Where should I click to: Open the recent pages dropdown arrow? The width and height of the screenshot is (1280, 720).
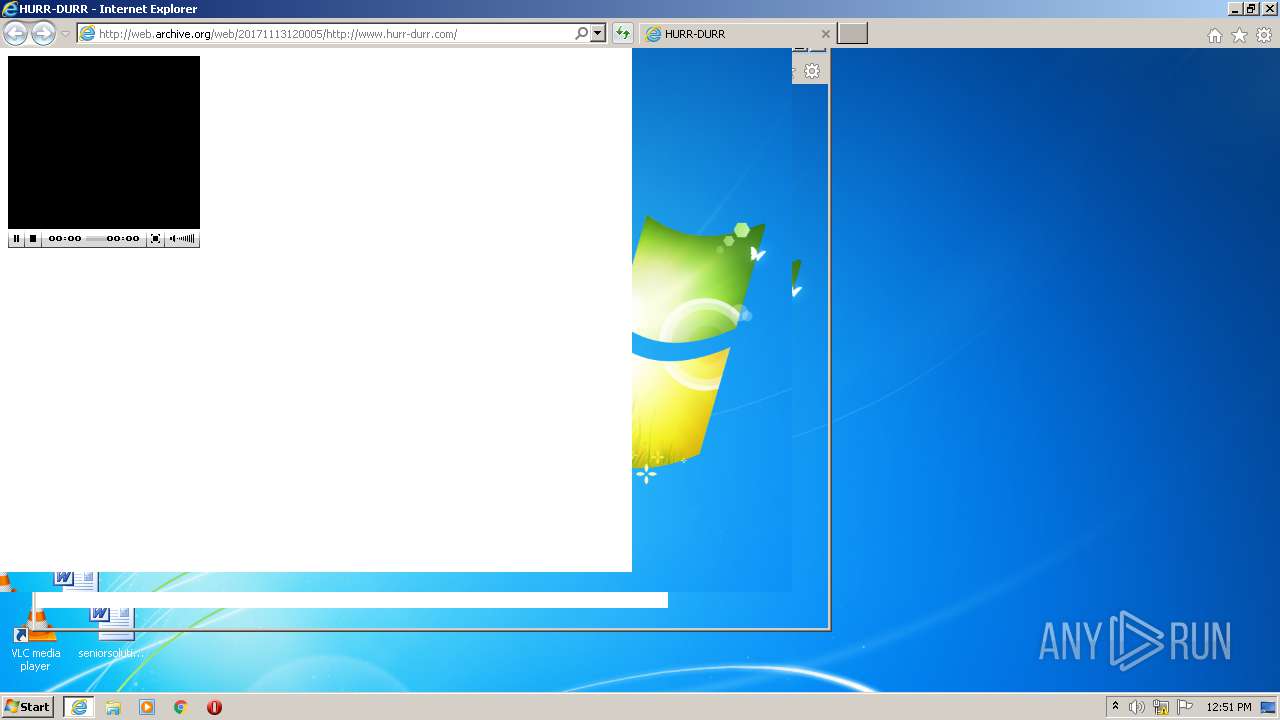point(65,34)
